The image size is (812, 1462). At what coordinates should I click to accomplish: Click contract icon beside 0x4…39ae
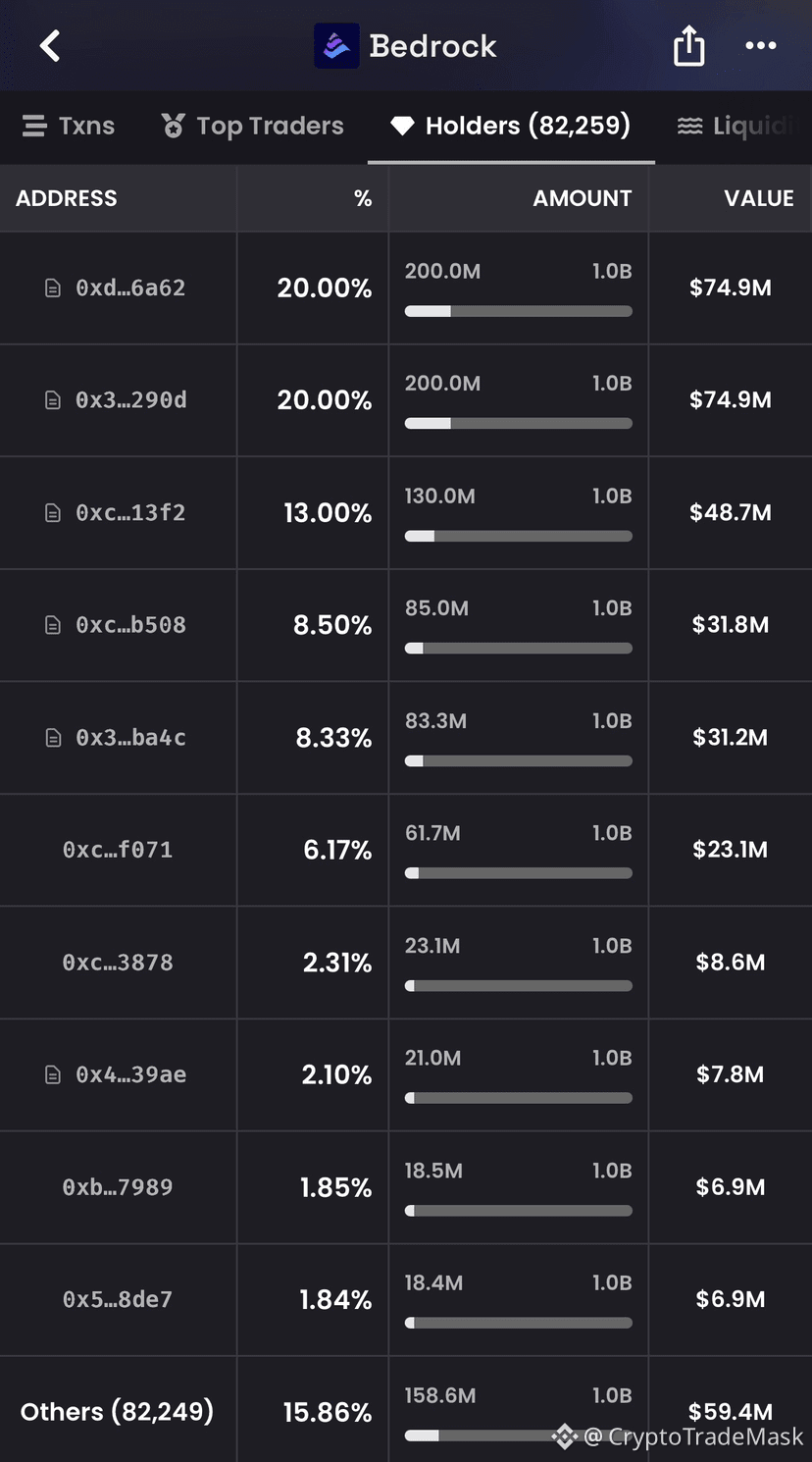point(53,1075)
